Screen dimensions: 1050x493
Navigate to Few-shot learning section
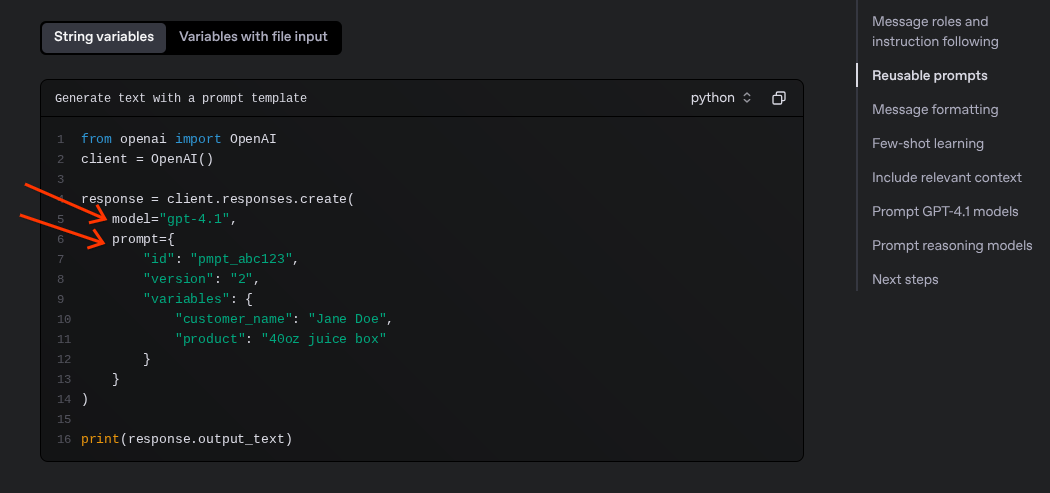tap(927, 143)
